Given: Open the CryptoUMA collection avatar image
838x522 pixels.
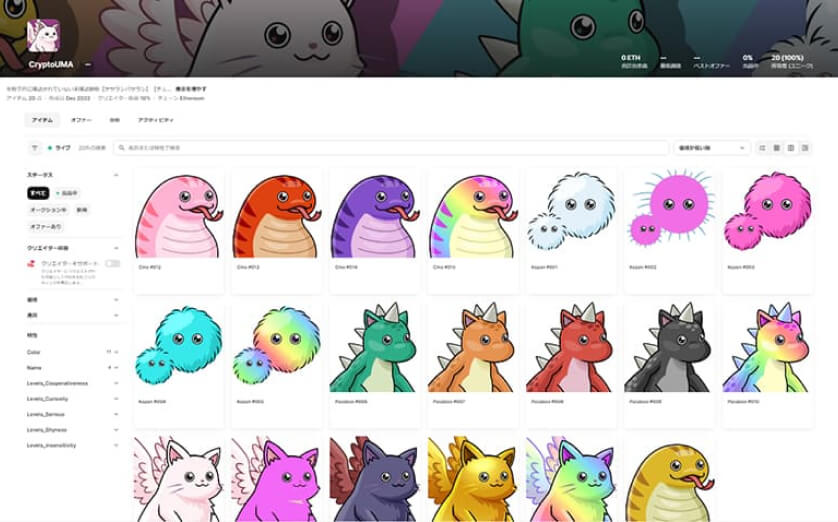Looking at the screenshot, I should point(43,36).
